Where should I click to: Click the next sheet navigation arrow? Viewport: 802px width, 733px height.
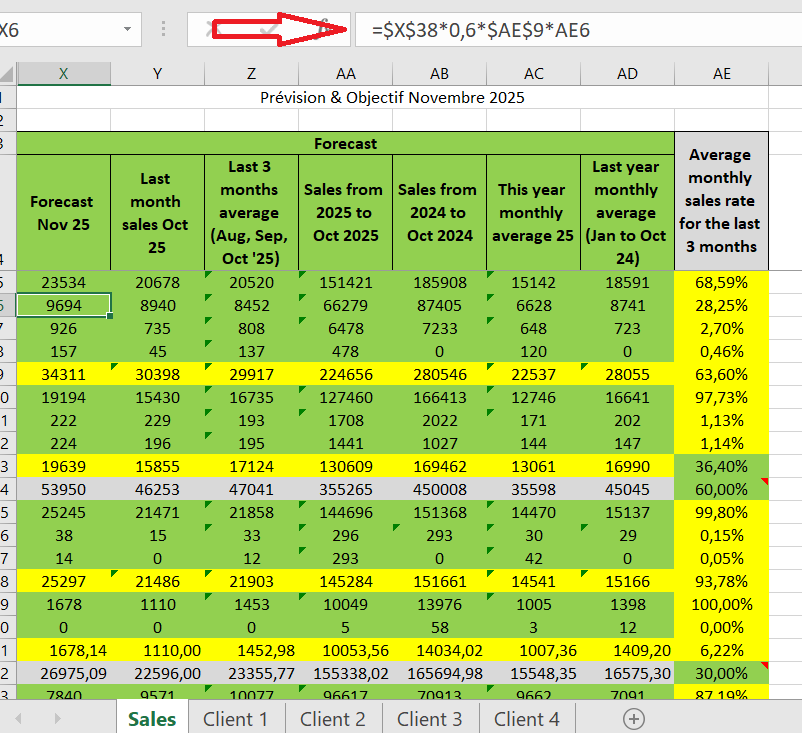click(x=58, y=718)
